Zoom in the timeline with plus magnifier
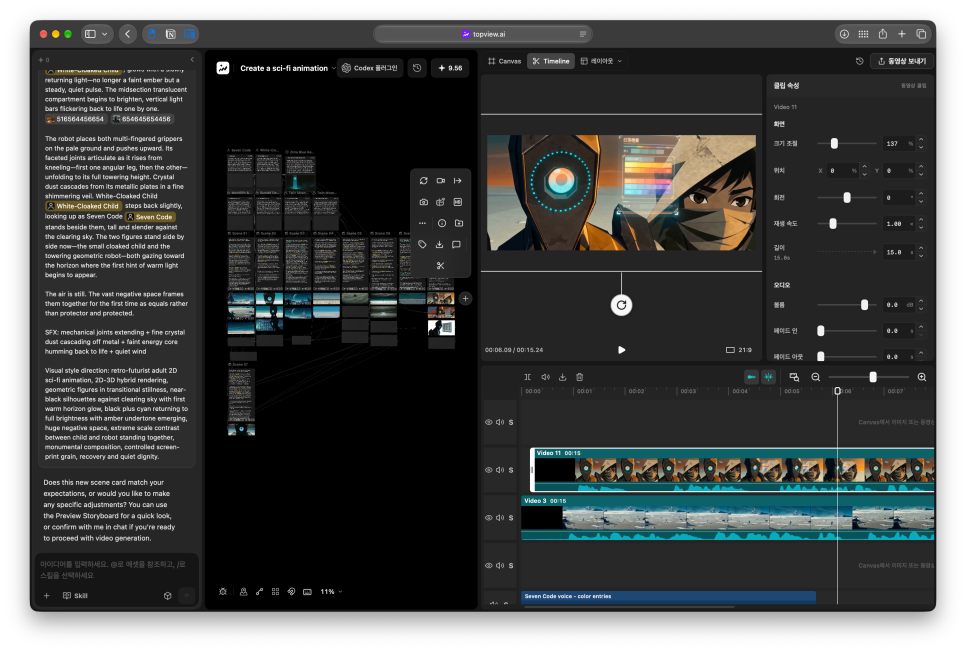Image resolution: width=966 pixels, height=651 pixels. (x=922, y=377)
